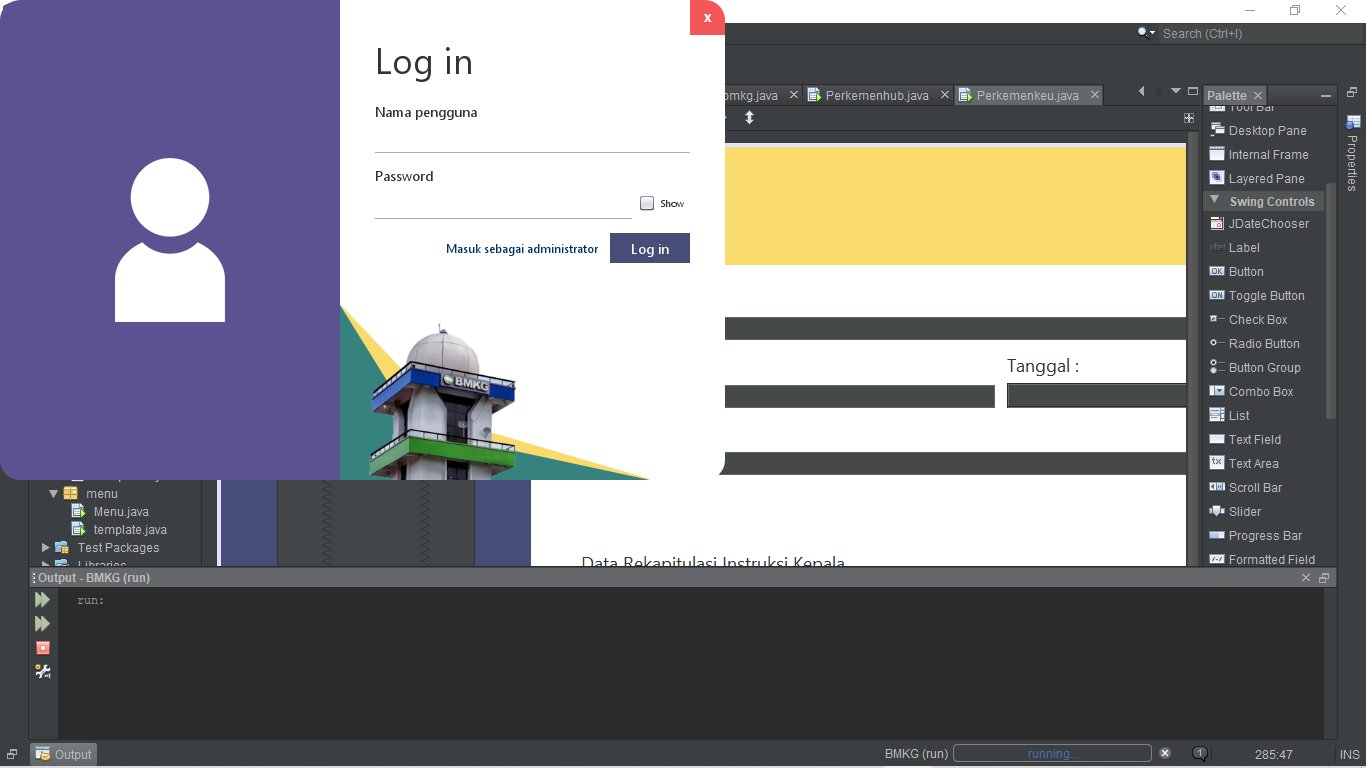Choose the Layered Pane palette item
The width and height of the screenshot is (1366, 768).
[1266, 179]
